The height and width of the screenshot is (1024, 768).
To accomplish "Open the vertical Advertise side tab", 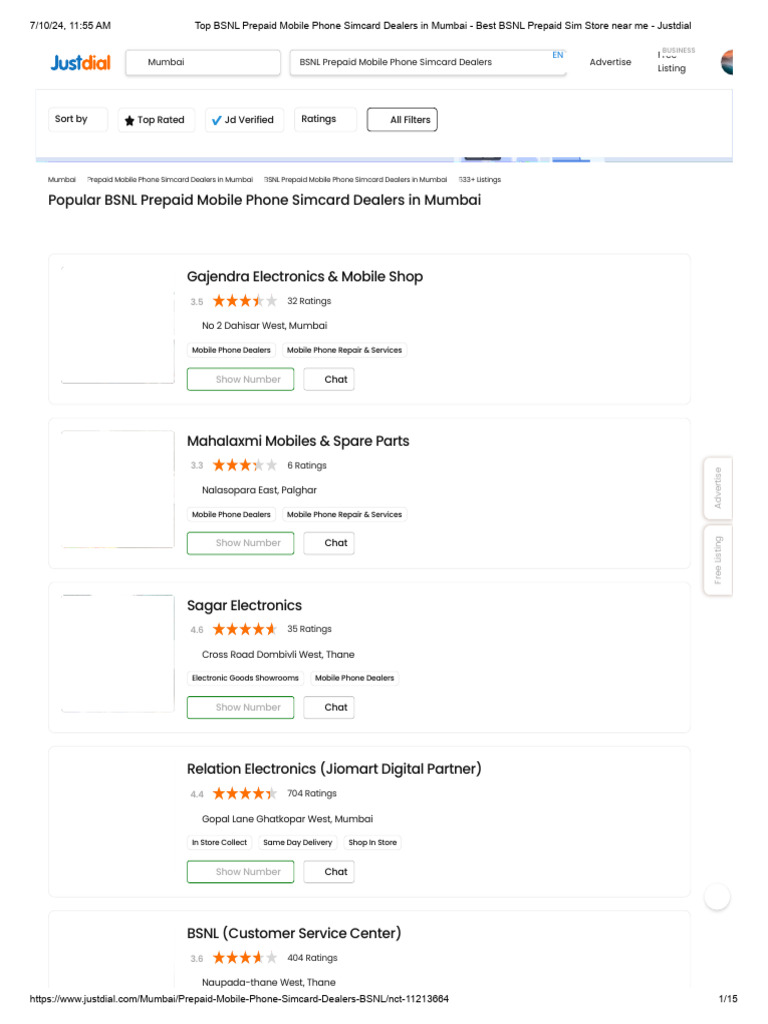I will click(718, 488).
